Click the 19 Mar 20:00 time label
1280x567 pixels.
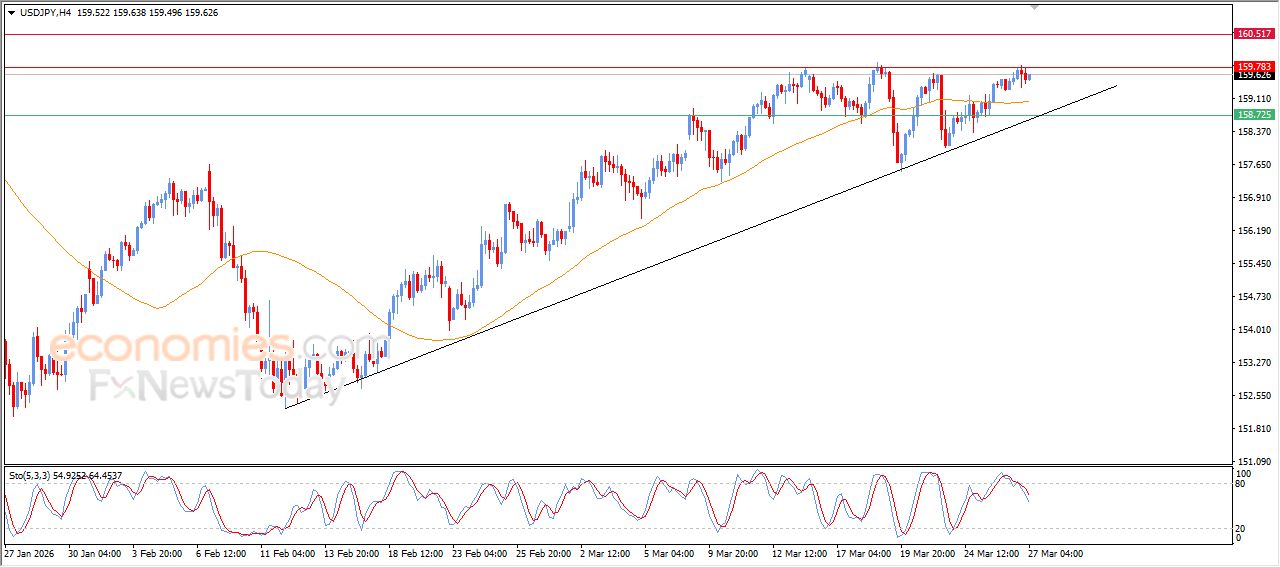tap(928, 553)
